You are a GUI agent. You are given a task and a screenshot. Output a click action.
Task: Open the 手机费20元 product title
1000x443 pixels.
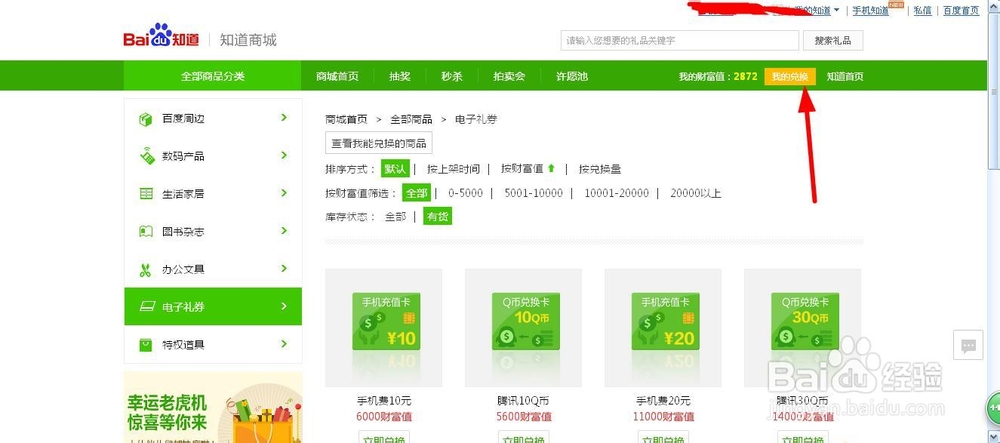663,401
